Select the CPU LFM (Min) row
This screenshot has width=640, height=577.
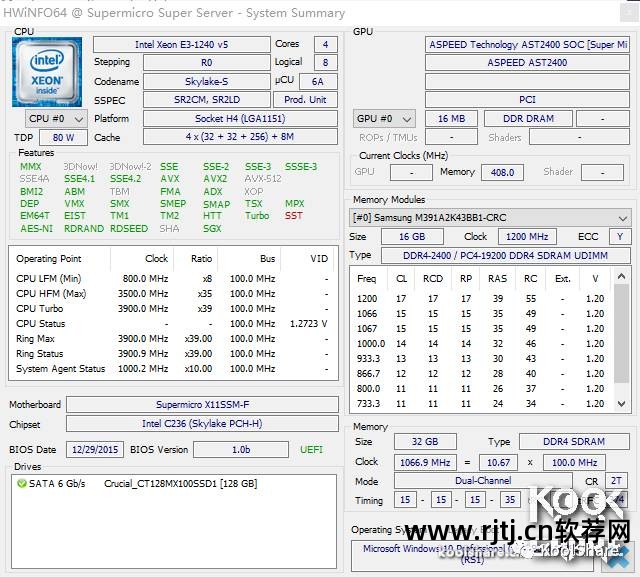click(x=172, y=279)
